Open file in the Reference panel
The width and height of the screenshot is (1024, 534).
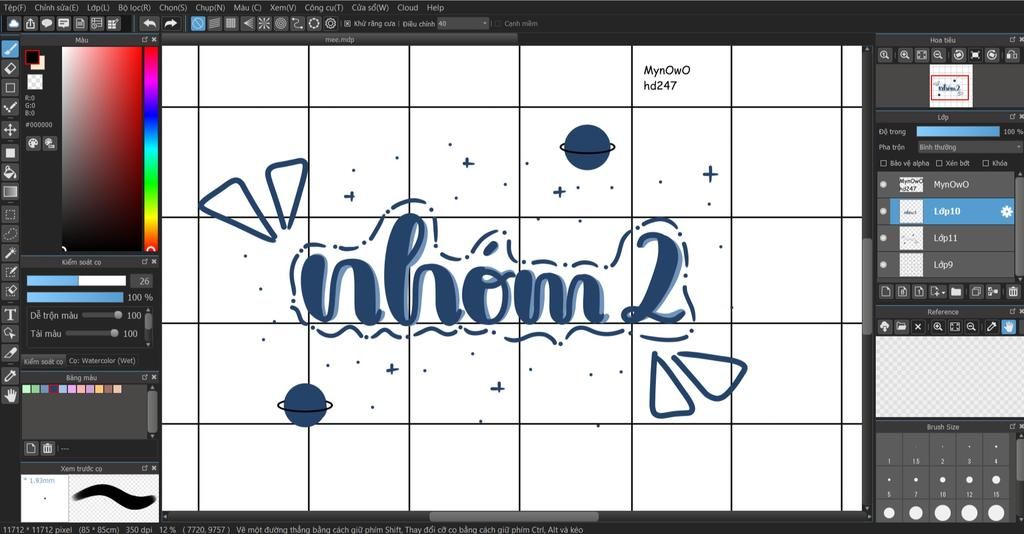click(x=901, y=326)
